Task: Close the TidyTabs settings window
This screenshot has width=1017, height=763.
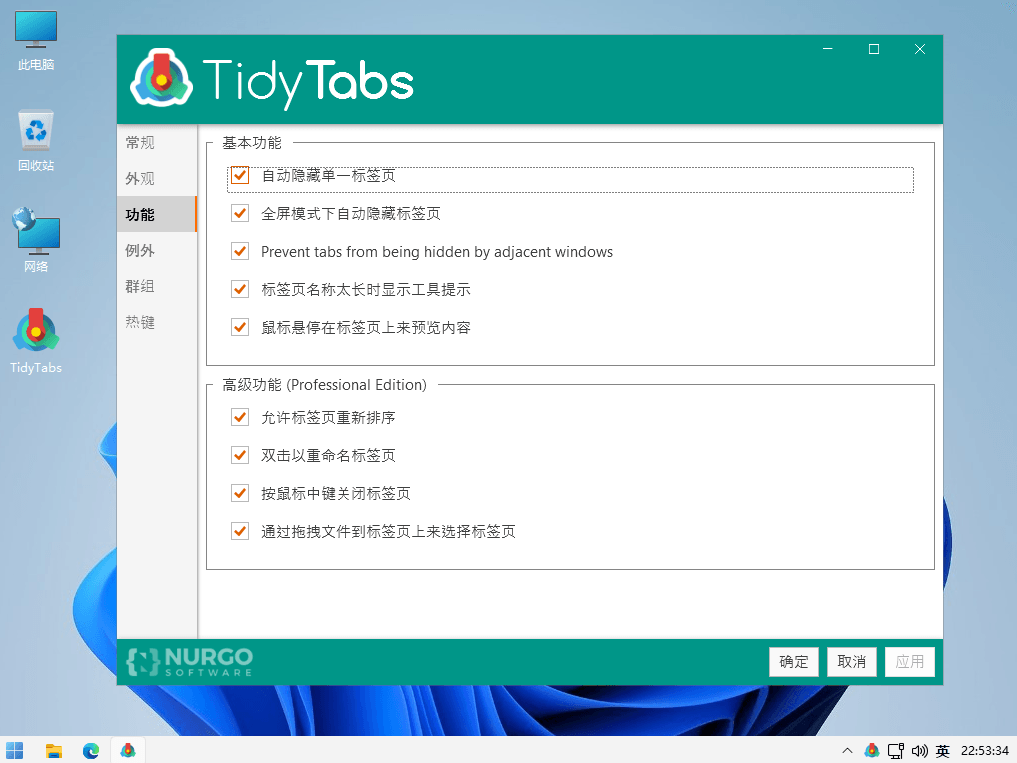Action: pos(920,49)
